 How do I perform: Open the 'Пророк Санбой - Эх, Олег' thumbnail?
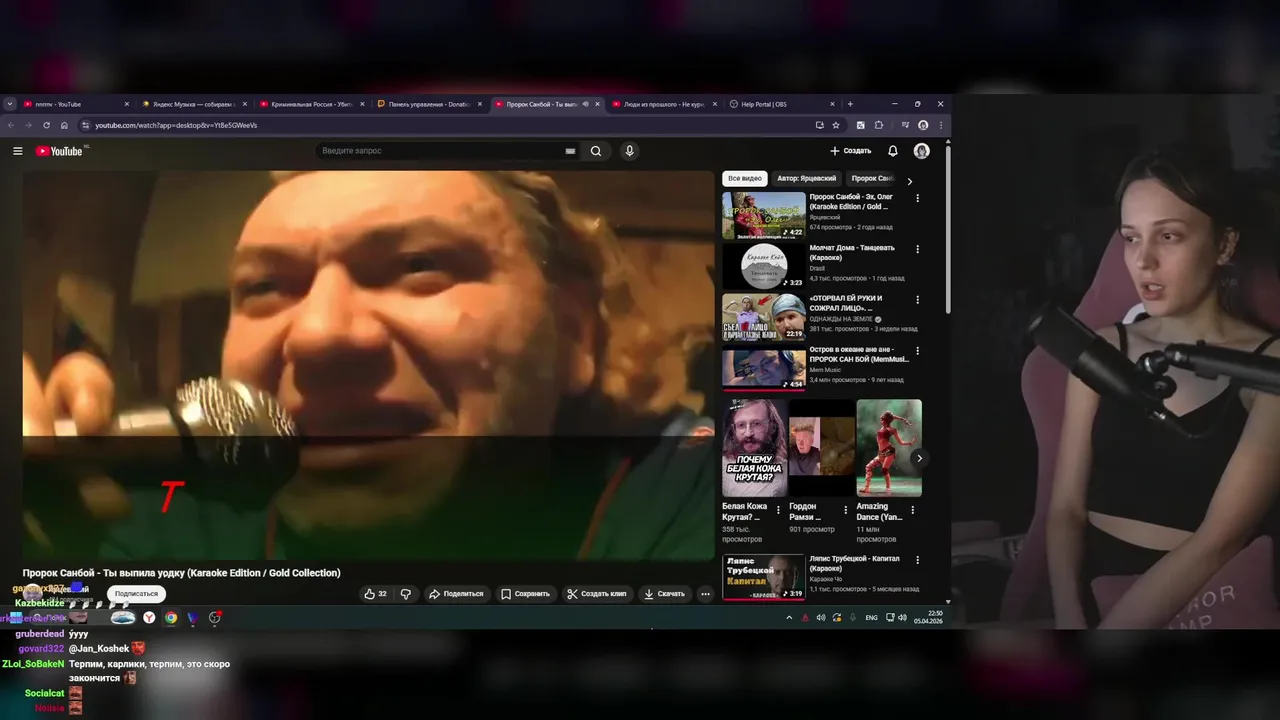point(764,215)
